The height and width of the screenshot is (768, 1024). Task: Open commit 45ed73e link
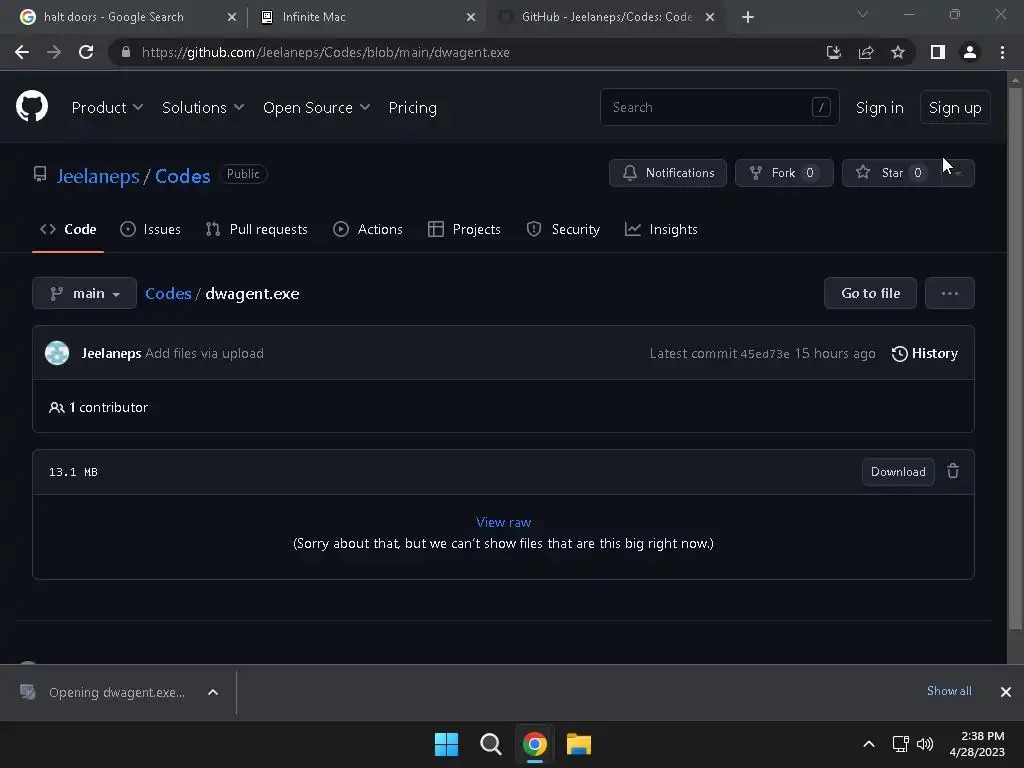click(765, 354)
